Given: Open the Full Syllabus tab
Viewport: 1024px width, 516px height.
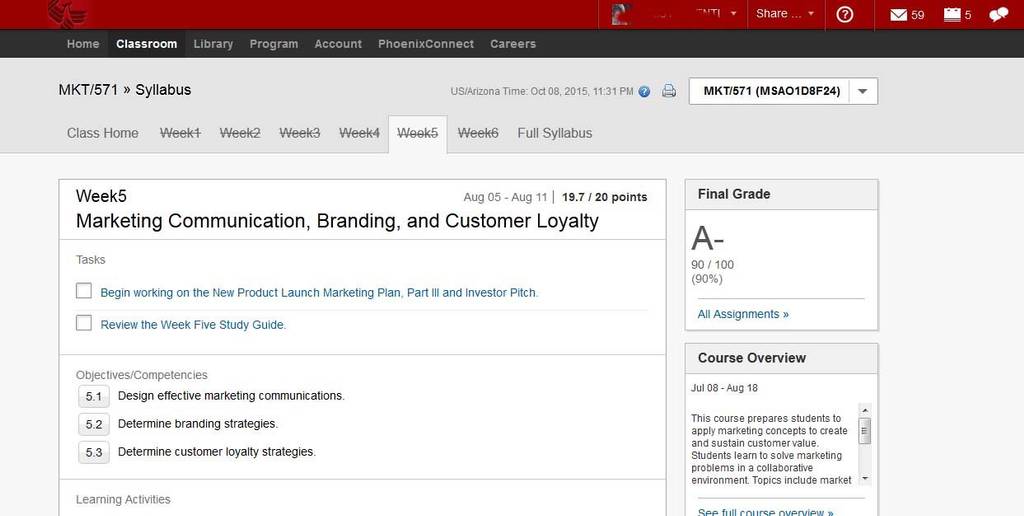Looking at the screenshot, I should 554,133.
